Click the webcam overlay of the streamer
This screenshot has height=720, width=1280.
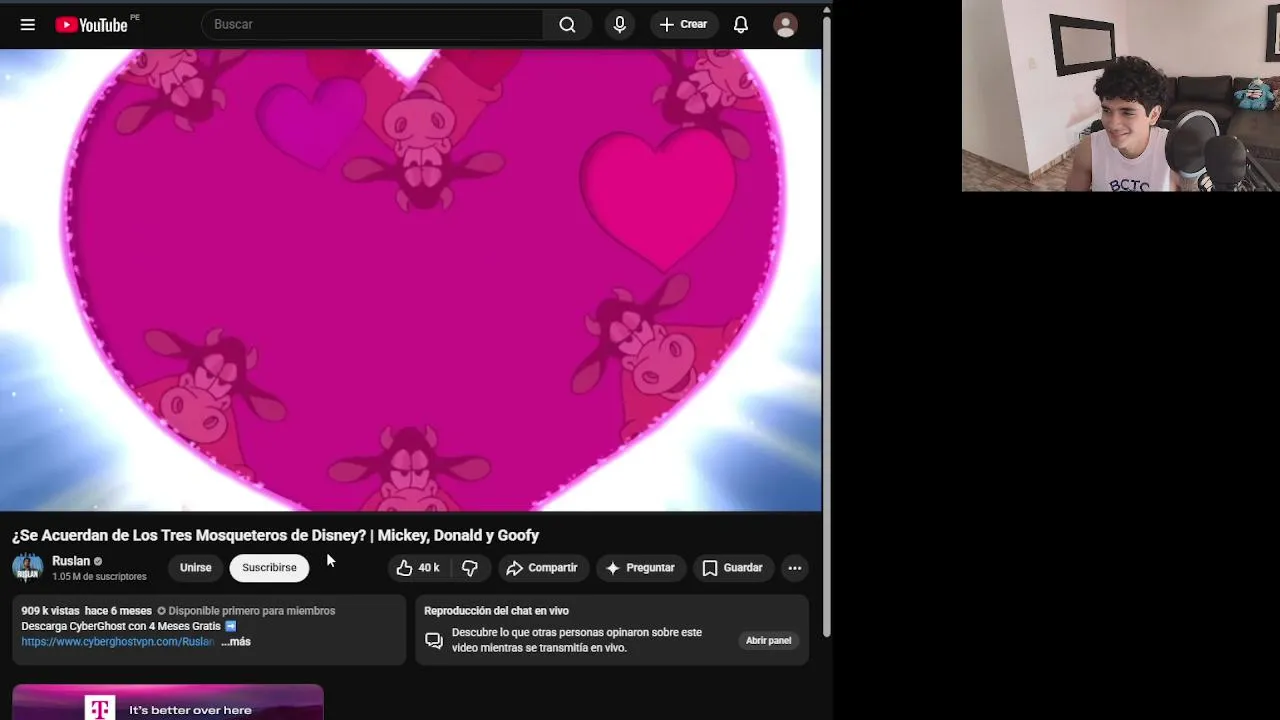point(1121,96)
